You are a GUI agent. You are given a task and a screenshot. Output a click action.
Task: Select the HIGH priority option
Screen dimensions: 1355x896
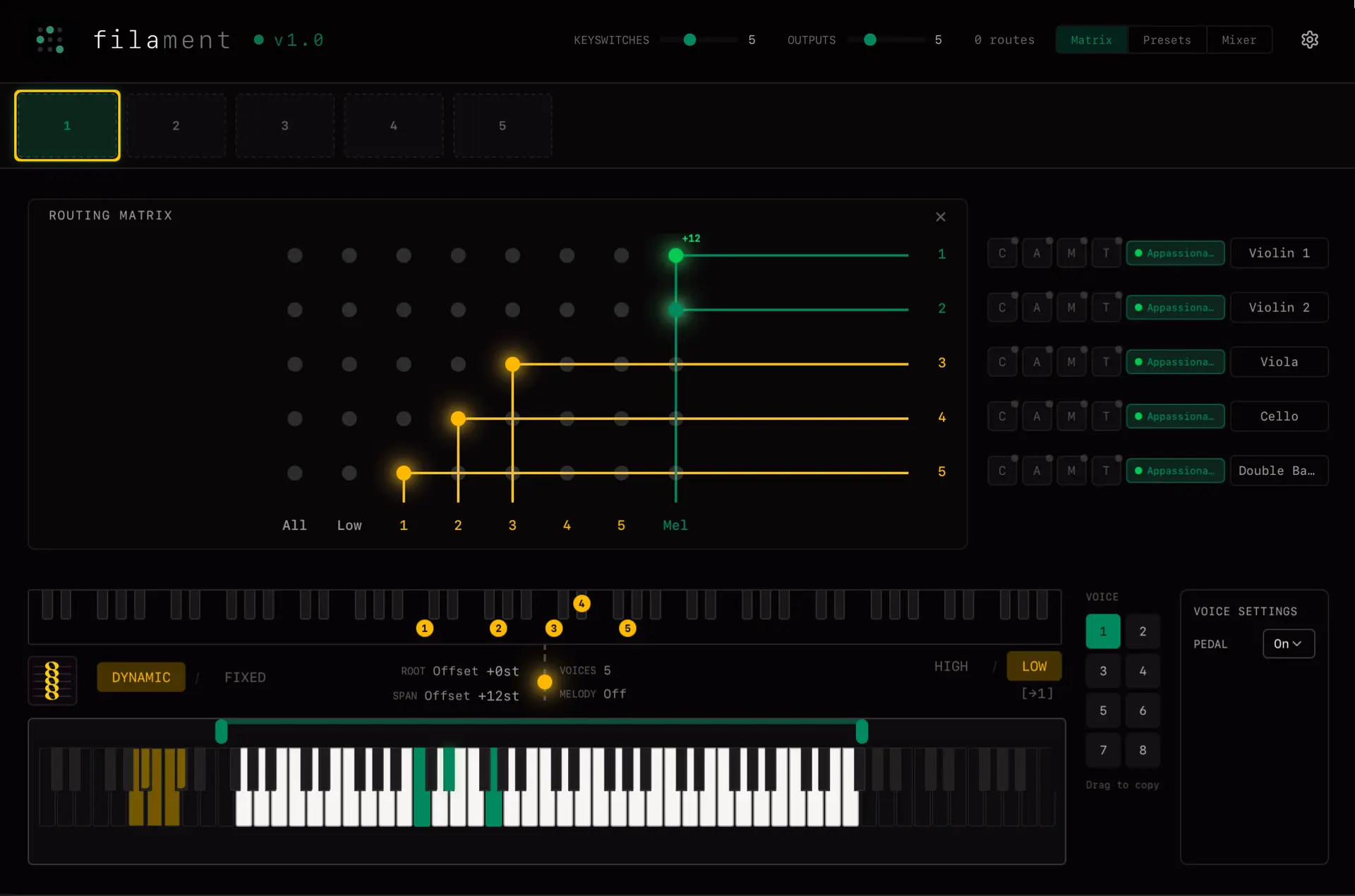[951, 666]
